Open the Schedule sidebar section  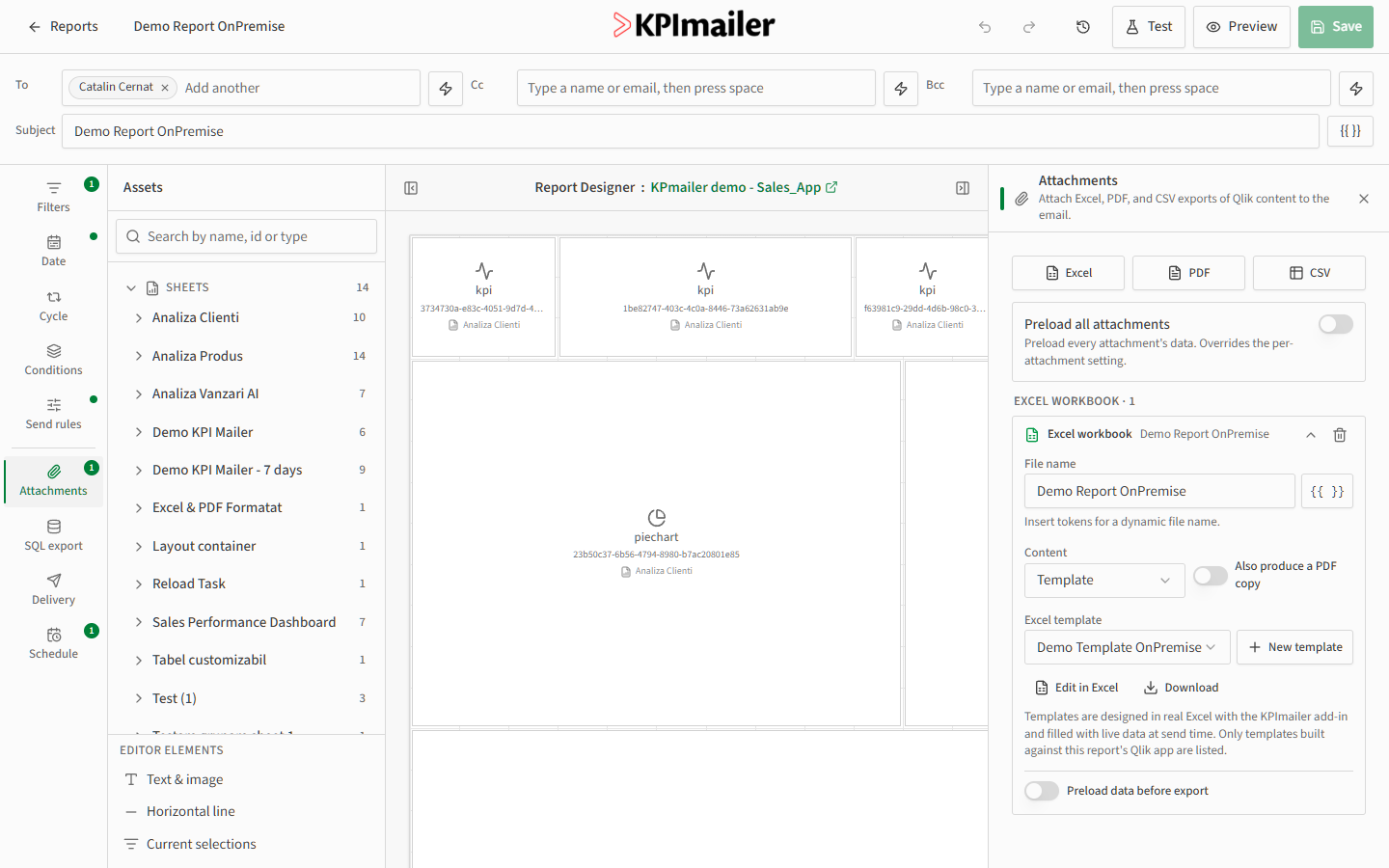click(x=54, y=642)
